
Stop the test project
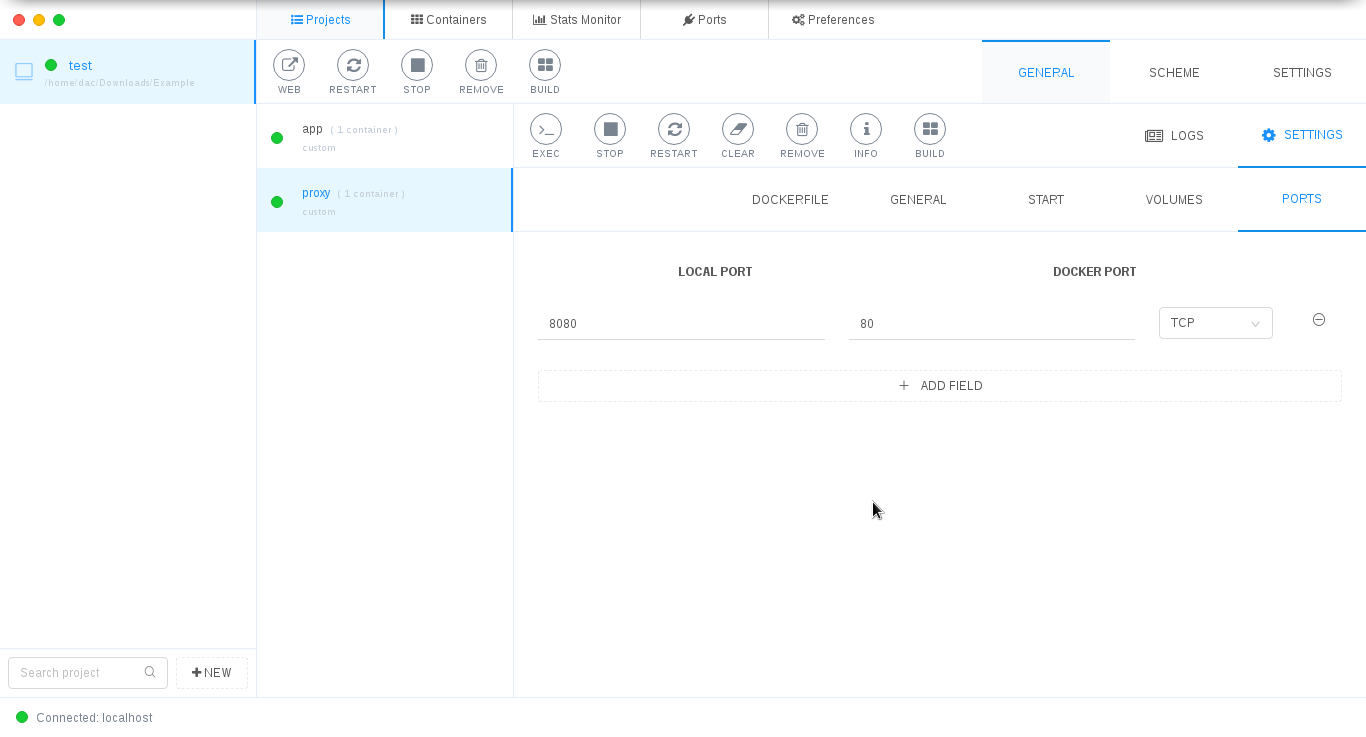(417, 66)
